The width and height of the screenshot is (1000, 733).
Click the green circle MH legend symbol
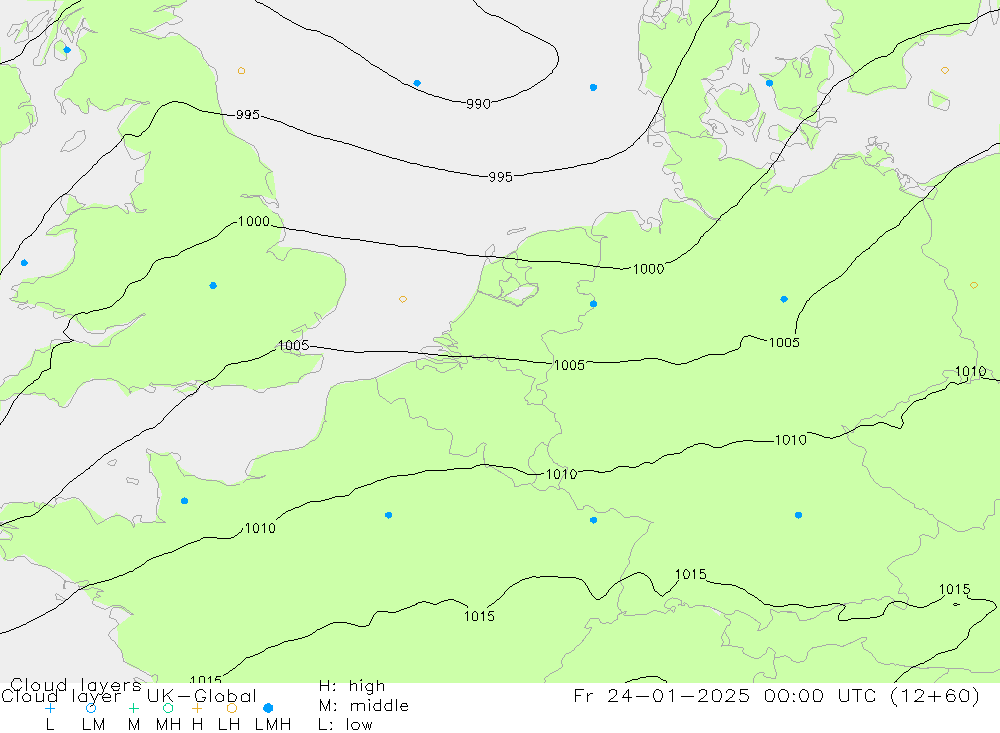click(168, 708)
